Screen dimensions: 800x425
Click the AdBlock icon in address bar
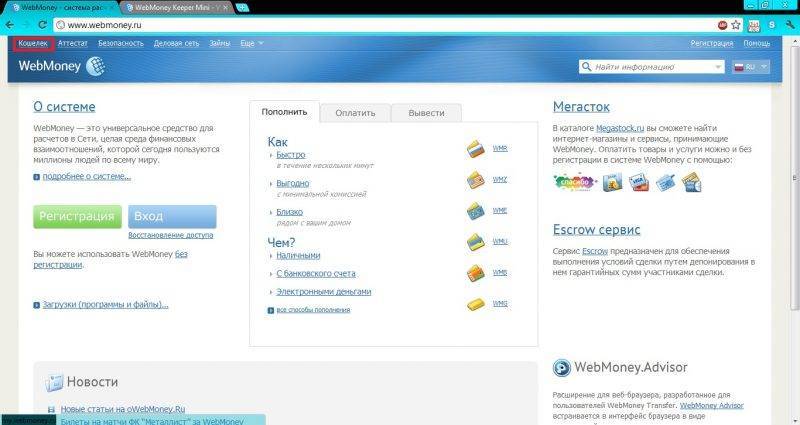coord(722,24)
